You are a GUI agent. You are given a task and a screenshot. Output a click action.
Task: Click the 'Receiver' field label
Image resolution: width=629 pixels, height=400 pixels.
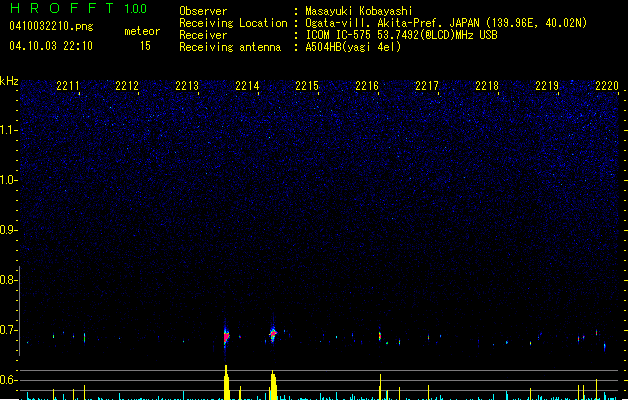tap(203, 35)
